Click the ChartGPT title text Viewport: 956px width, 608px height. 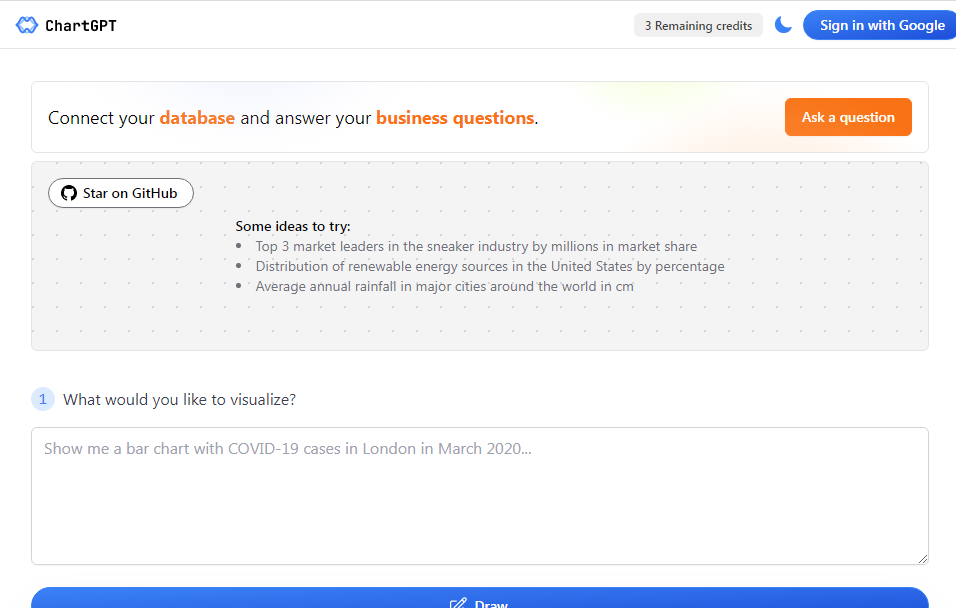[x=81, y=25]
